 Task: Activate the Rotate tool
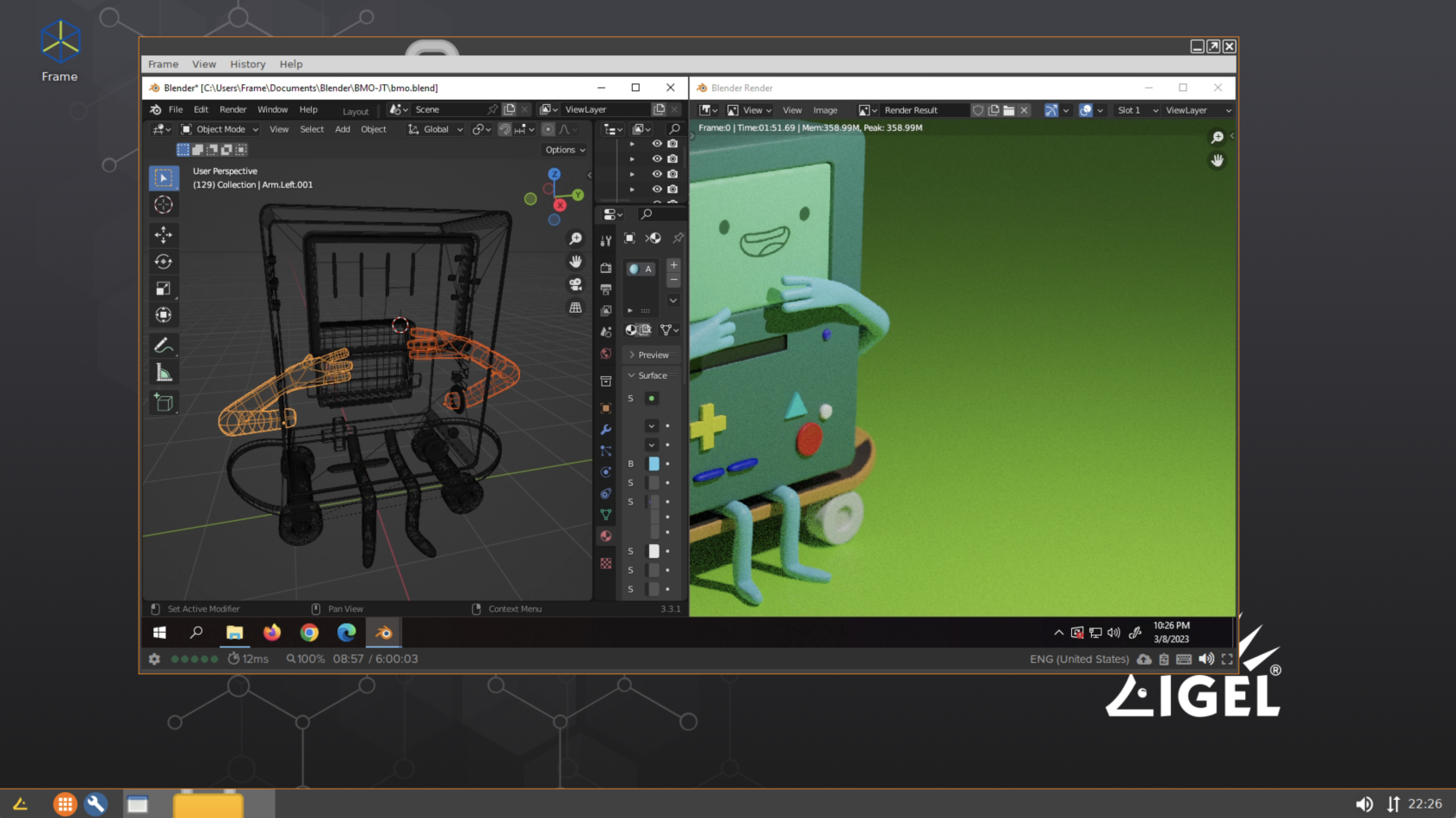coord(164,261)
